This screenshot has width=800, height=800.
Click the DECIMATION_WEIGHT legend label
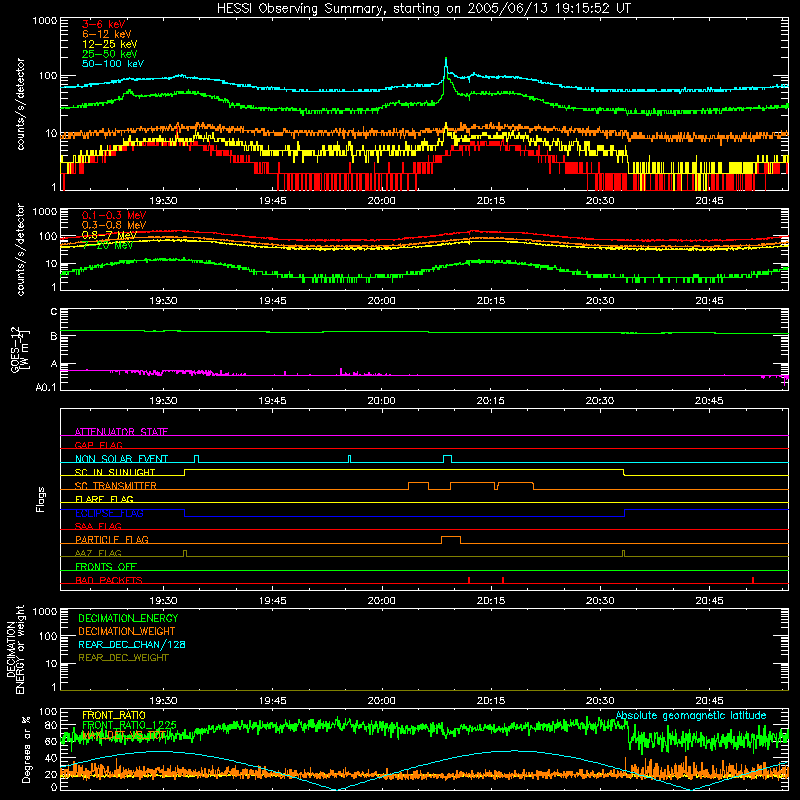127,631
